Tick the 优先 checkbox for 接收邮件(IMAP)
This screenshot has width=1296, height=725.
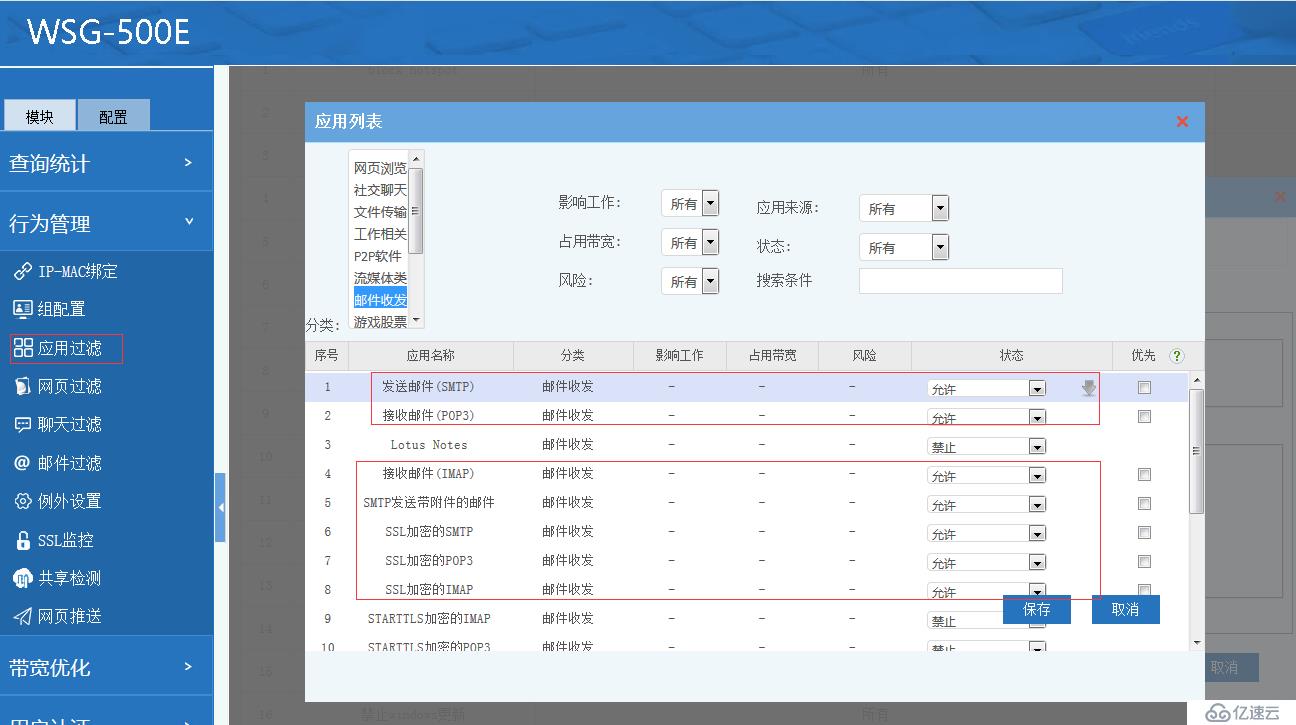point(1145,475)
